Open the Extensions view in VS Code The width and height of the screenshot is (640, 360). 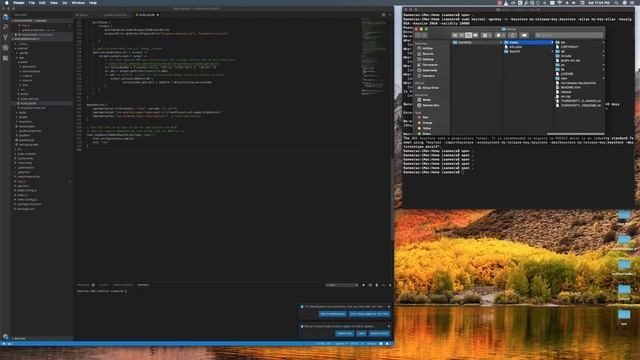[5, 58]
